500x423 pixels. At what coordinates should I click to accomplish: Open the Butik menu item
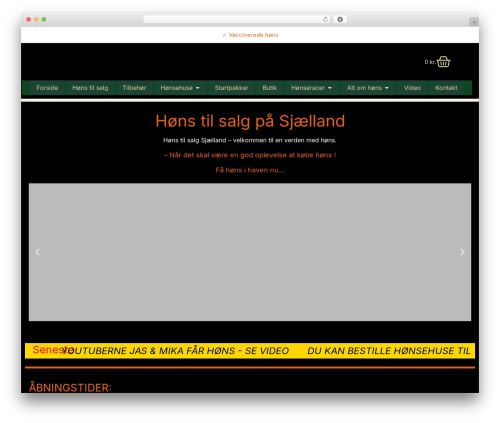[269, 88]
